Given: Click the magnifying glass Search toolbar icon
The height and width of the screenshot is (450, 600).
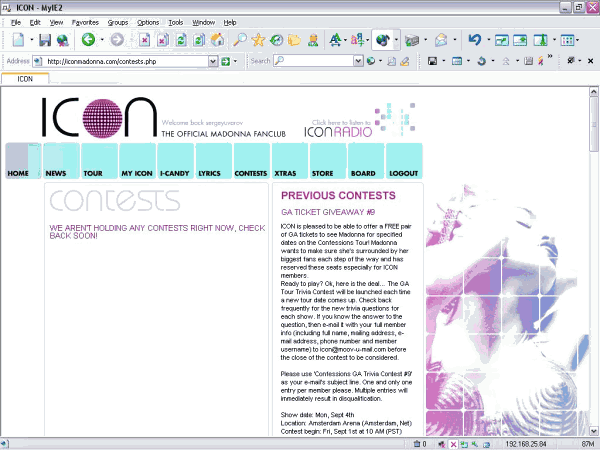Looking at the screenshot, I should 240,40.
